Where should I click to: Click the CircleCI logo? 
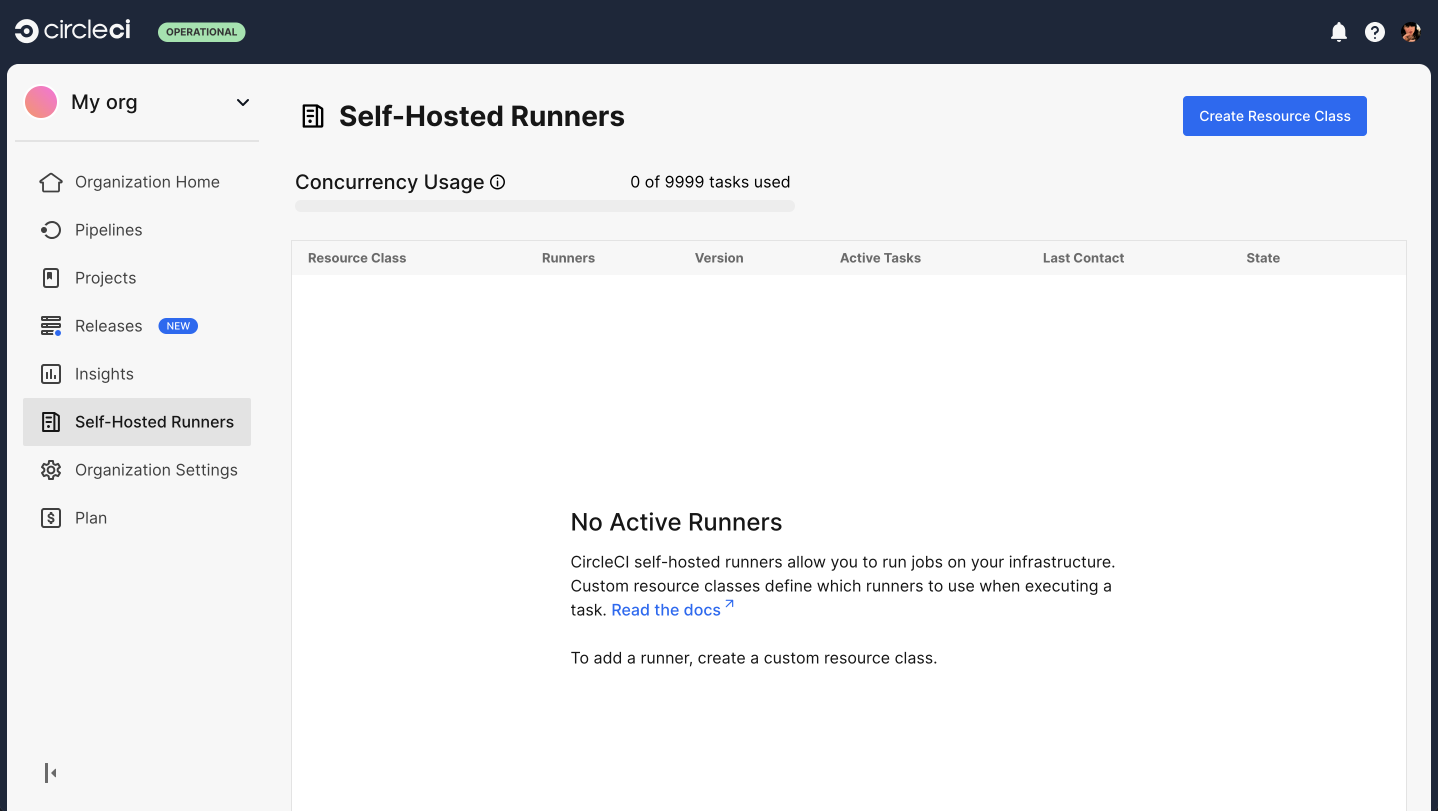click(x=73, y=31)
